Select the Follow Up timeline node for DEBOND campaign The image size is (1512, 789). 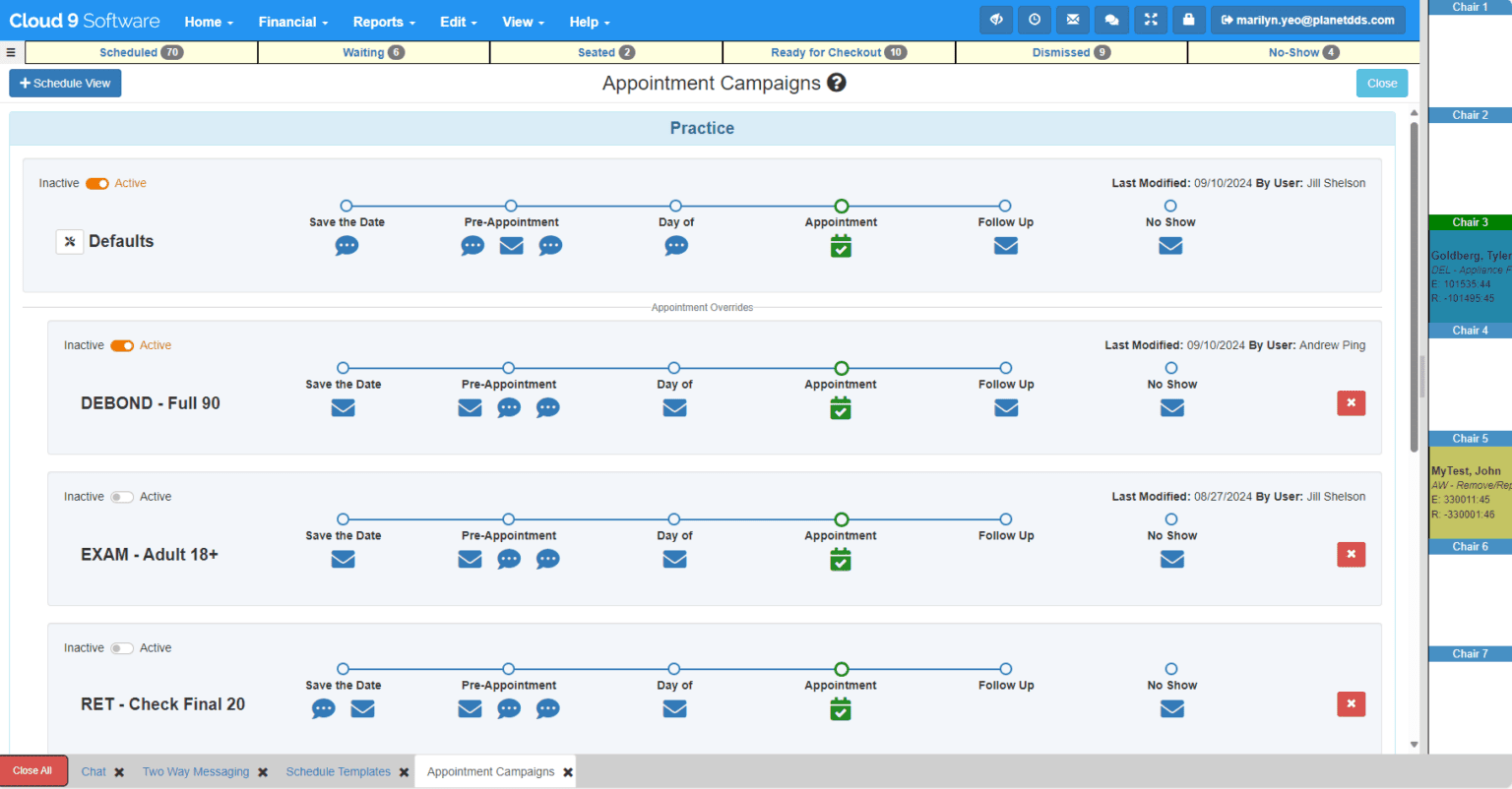[x=1005, y=368]
